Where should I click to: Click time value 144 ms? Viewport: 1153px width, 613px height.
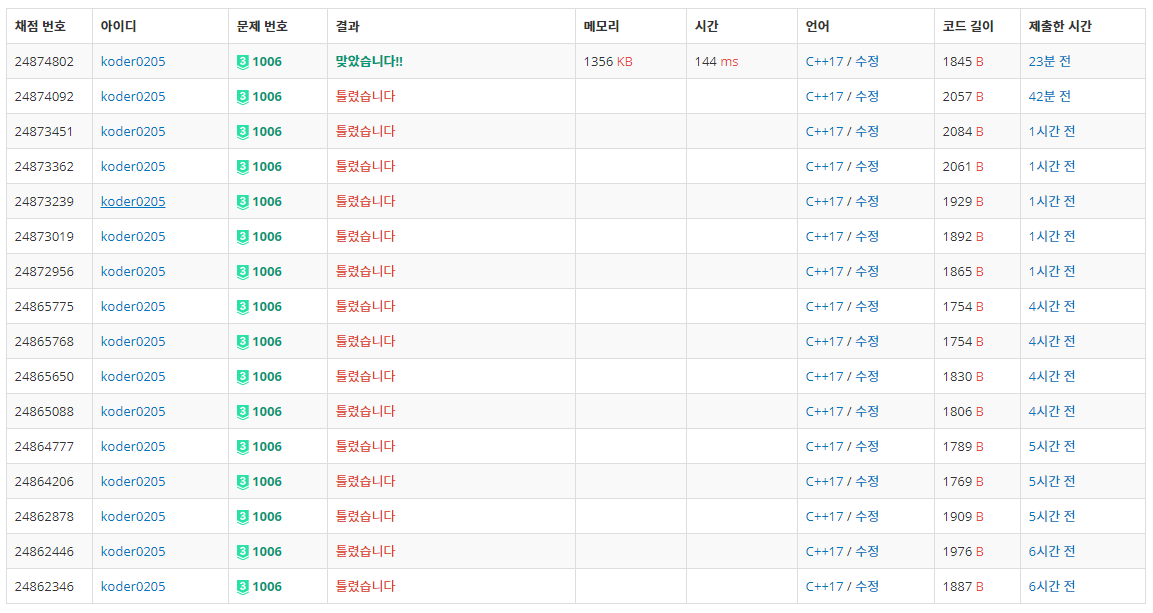[716, 62]
